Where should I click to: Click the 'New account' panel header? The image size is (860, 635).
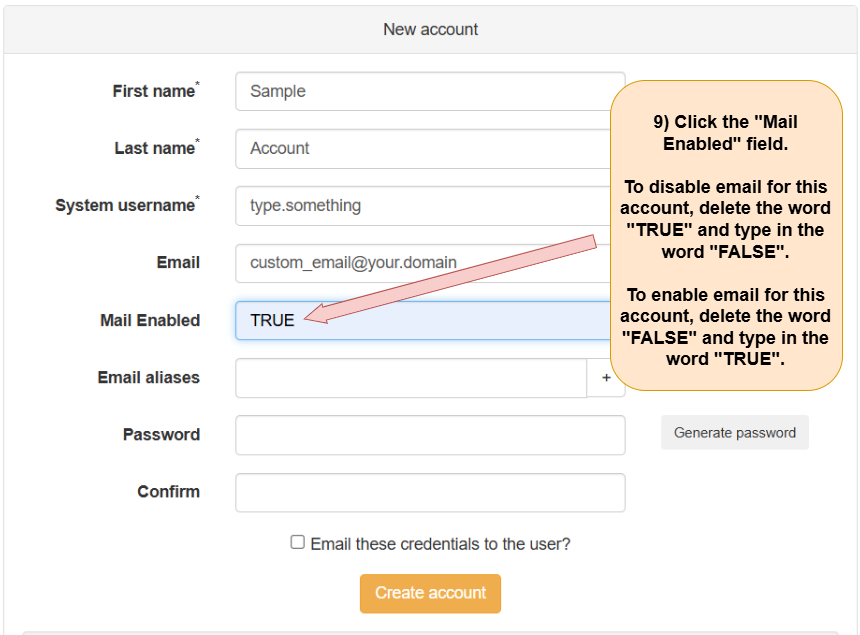[x=430, y=30]
